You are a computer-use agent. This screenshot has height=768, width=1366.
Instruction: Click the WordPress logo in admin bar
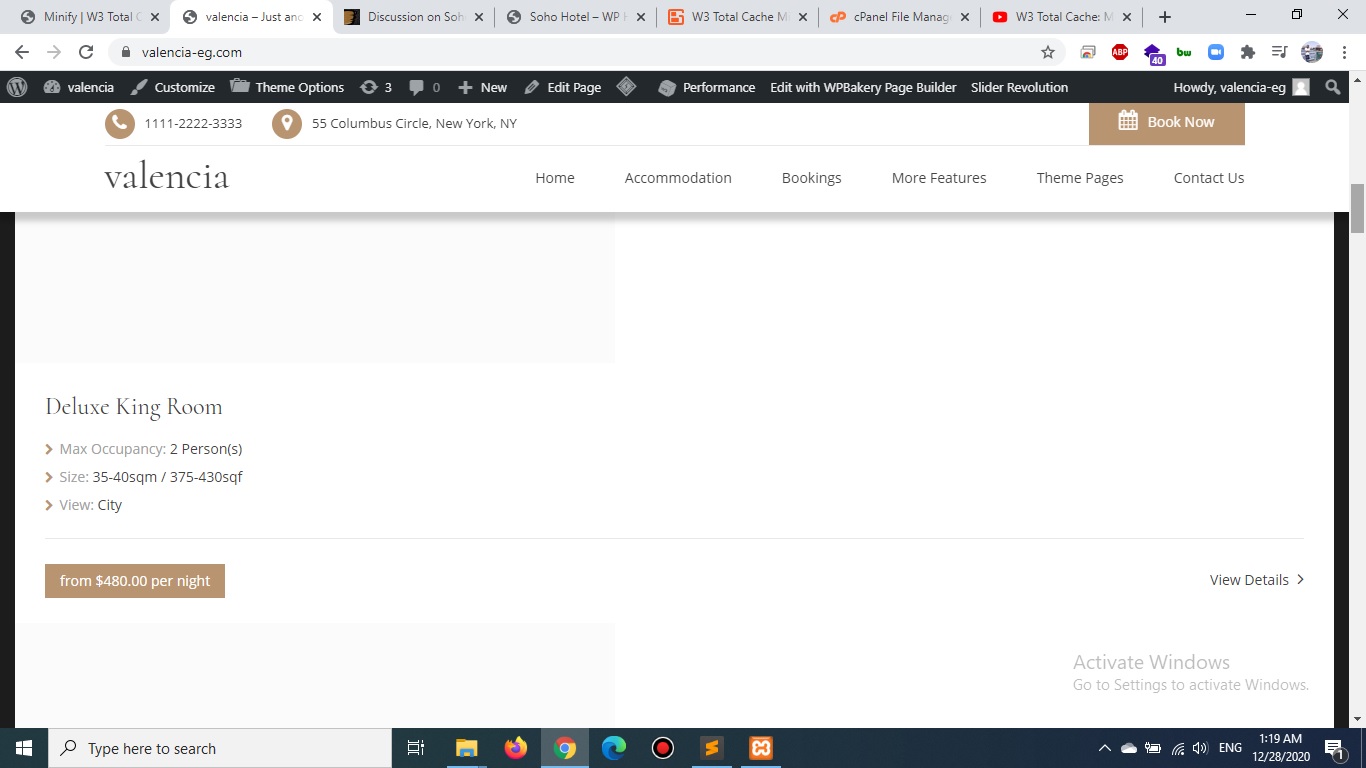(x=17, y=87)
